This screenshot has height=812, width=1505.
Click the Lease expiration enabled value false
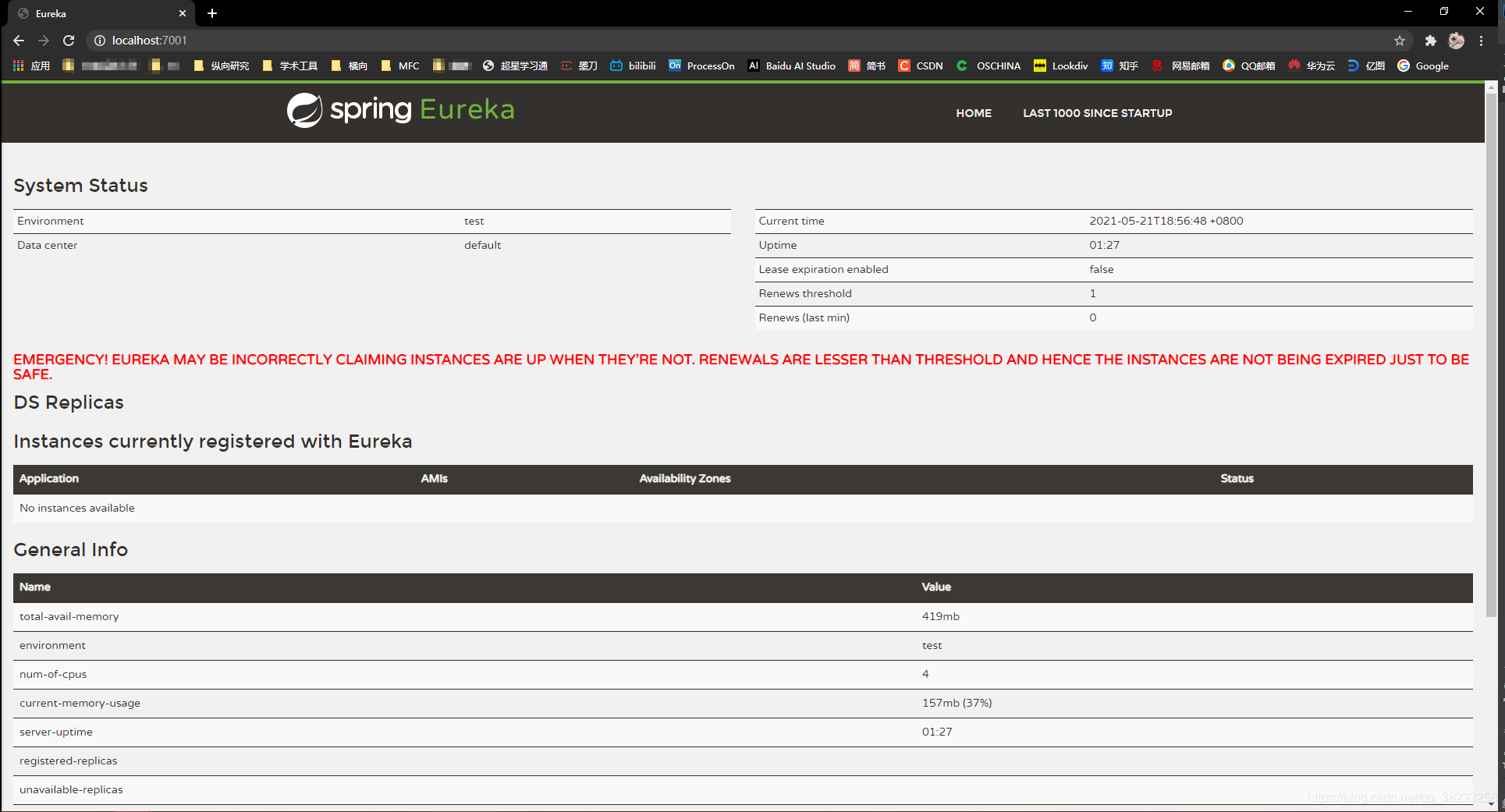coord(1101,269)
